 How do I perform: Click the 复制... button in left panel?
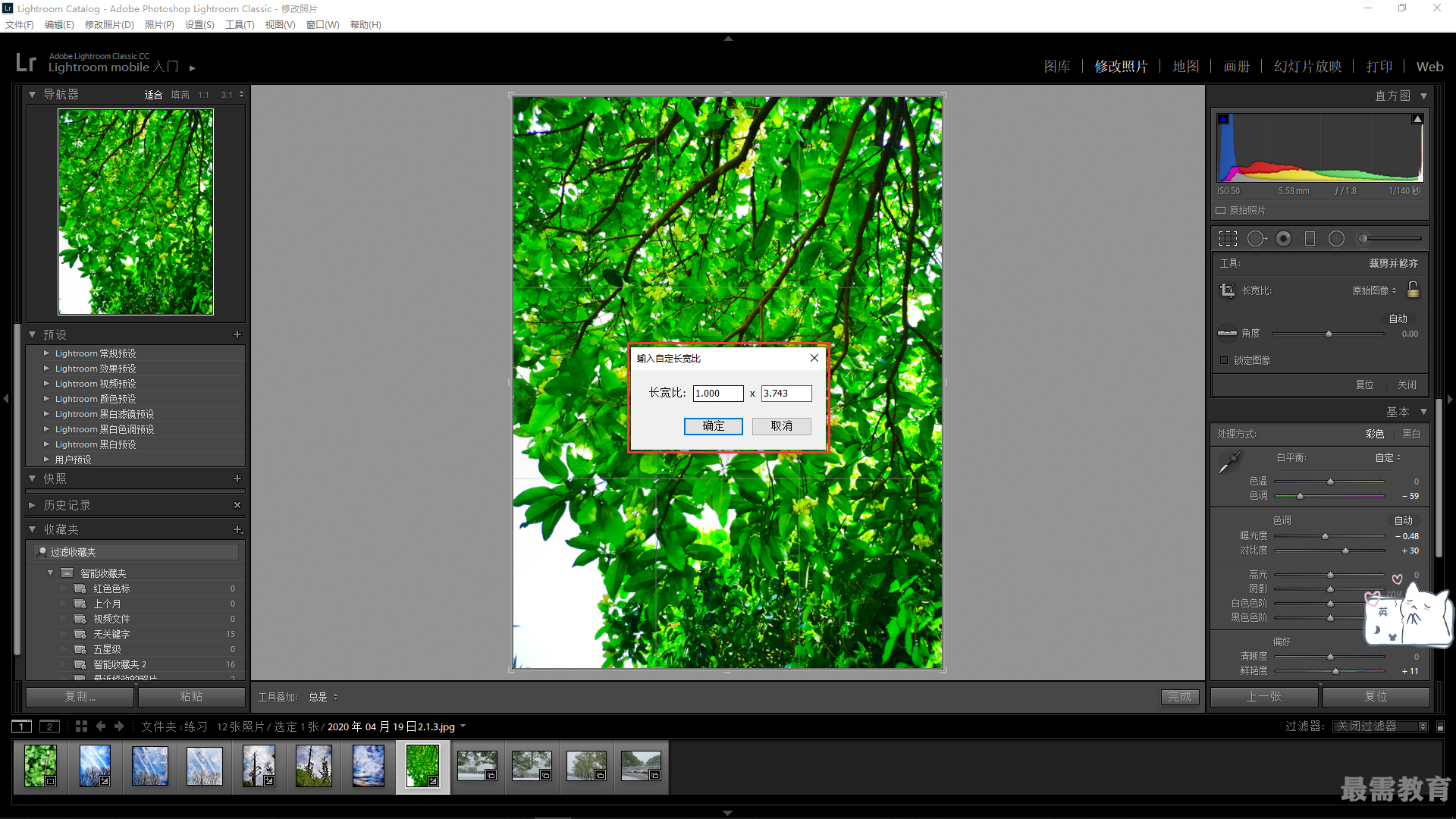click(x=80, y=696)
